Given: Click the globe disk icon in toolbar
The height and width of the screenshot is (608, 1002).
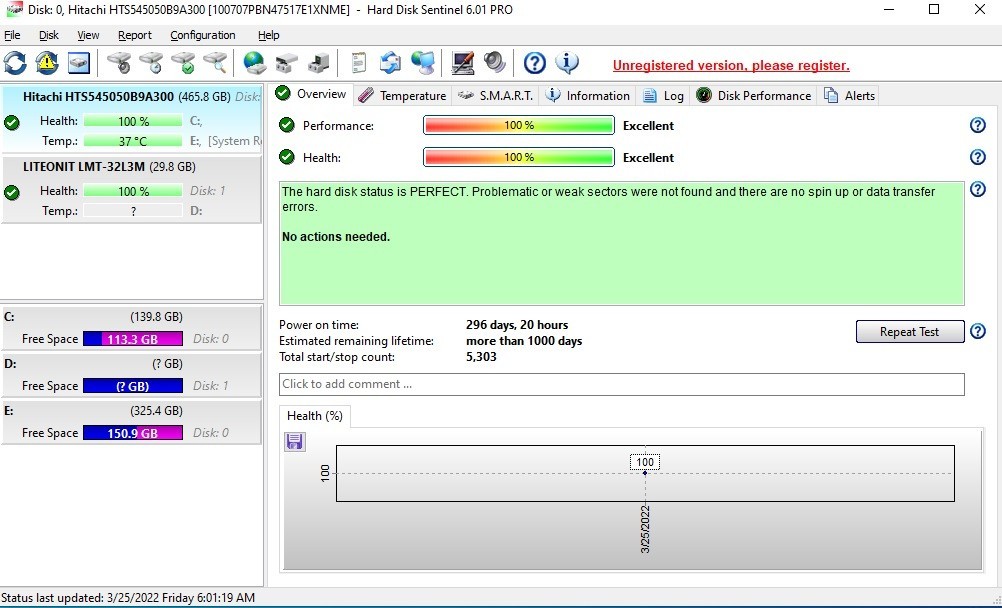Looking at the screenshot, I should point(255,63).
